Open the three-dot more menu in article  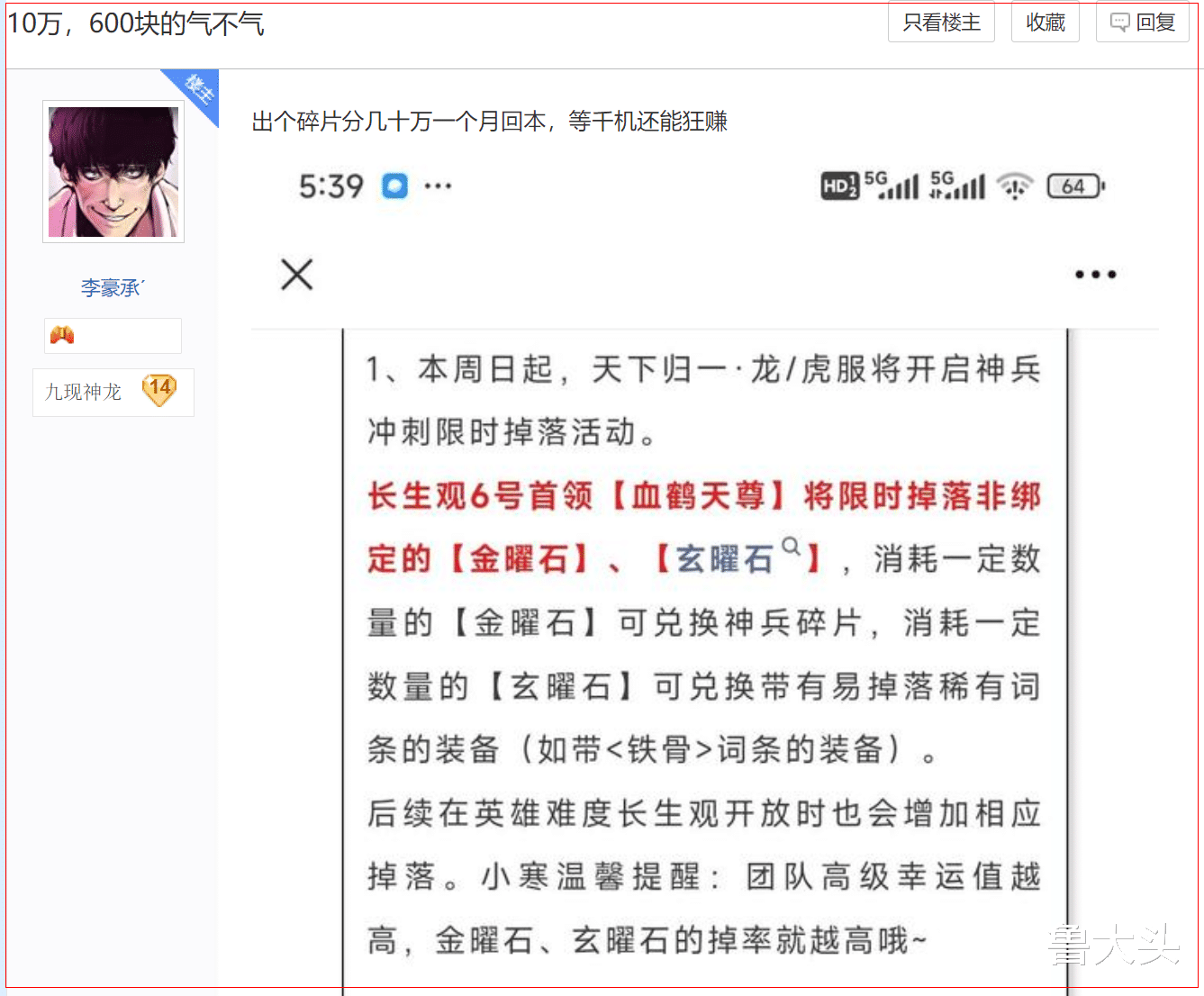(x=1095, y=275)
